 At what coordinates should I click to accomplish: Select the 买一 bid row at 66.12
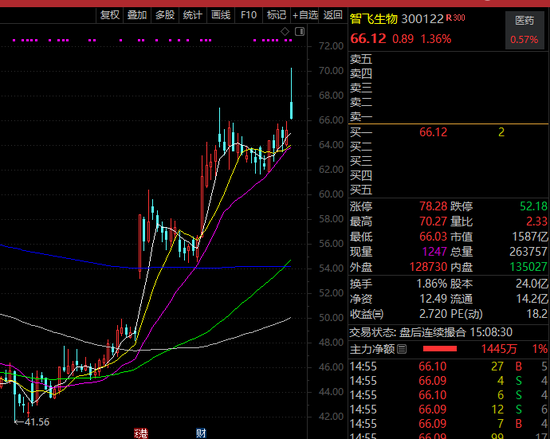[x=448, y=132]
